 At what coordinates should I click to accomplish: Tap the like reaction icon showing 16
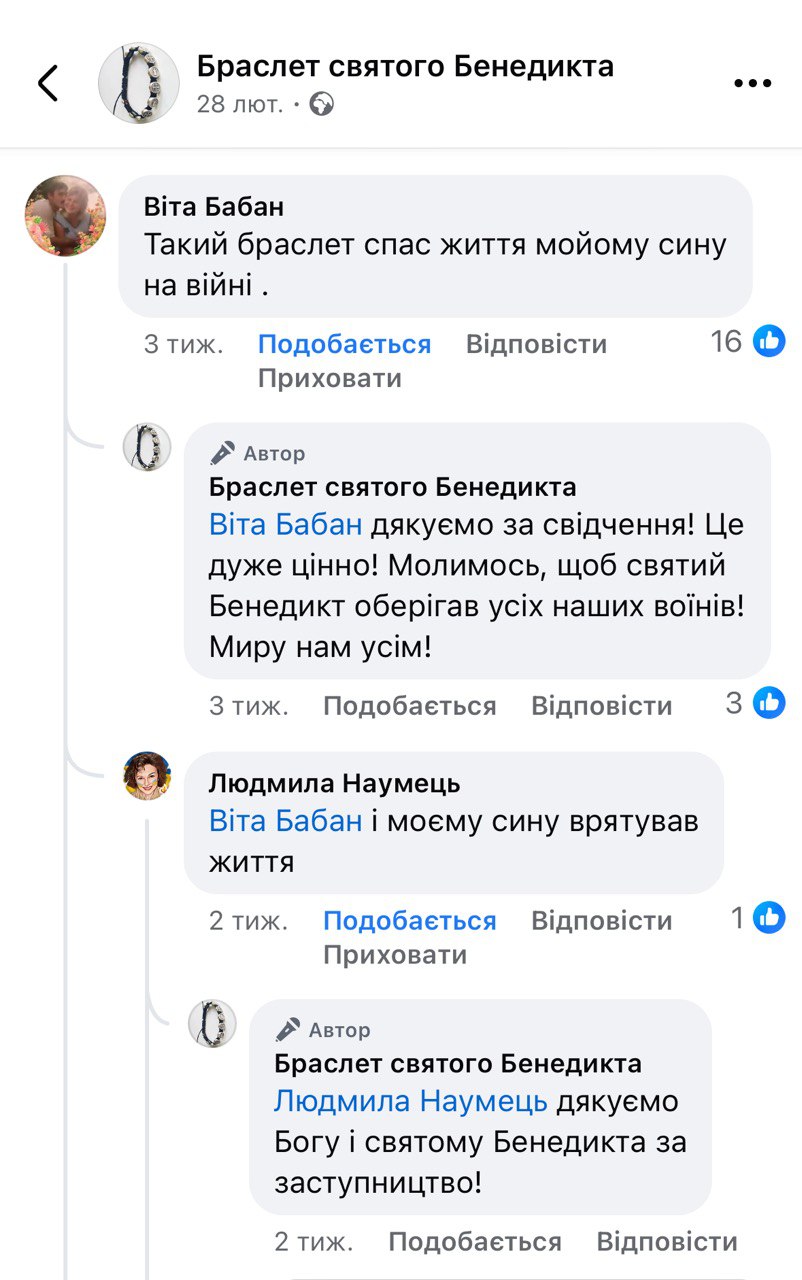coord(769,342)
